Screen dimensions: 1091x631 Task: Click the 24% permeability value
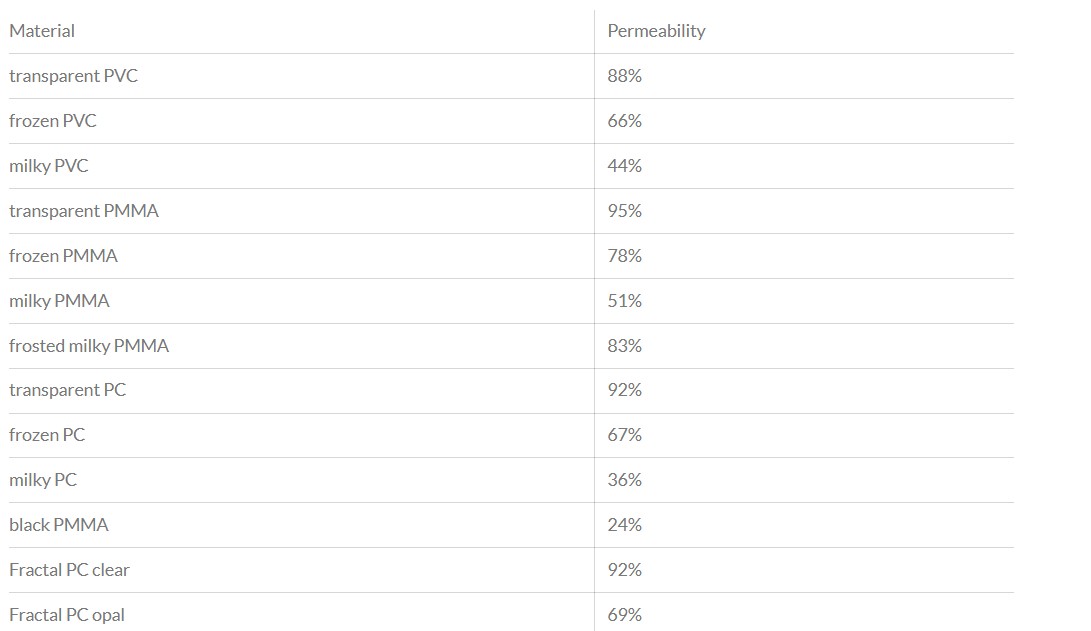[624, 525]
